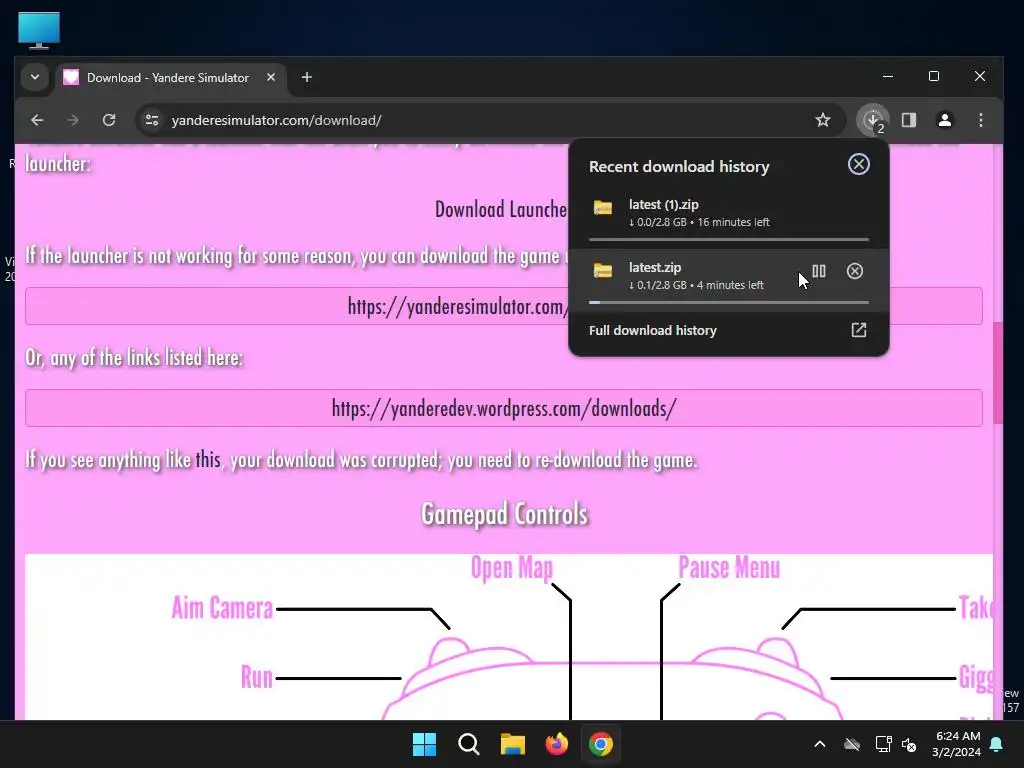
Task: Toggle the Chrome side panel
Action: coord(909,120)
